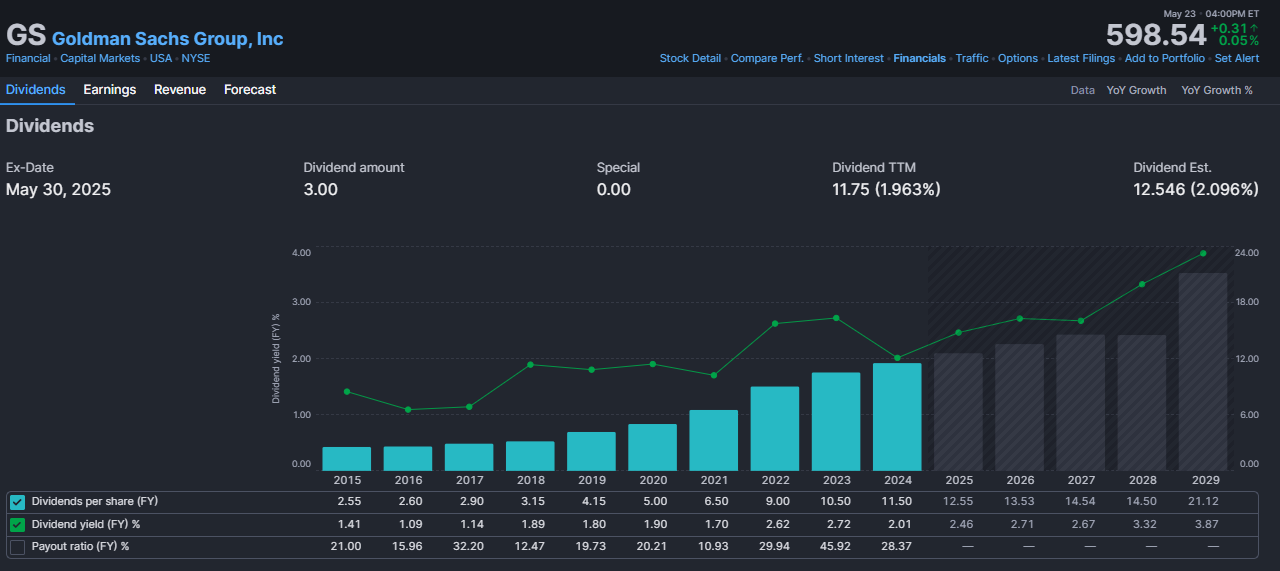
Task: Open the Compare Perf. link
Action: click(767, 58)
